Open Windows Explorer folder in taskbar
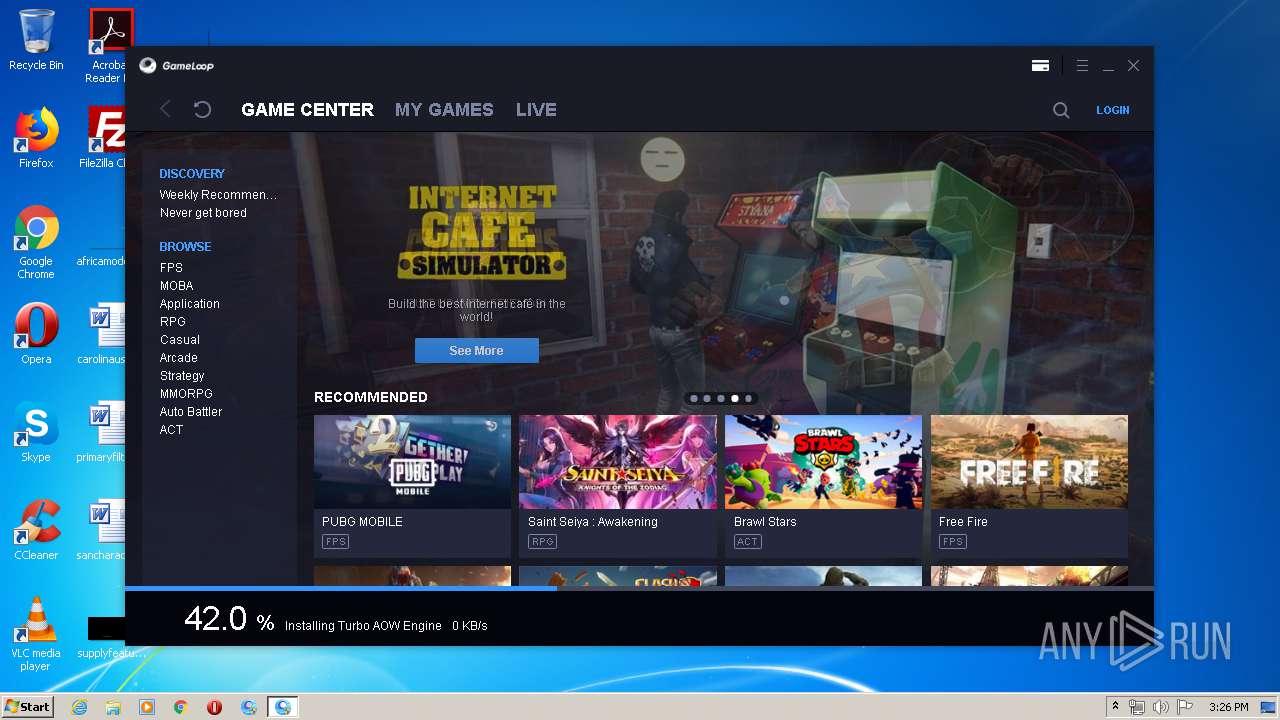Viewport: 1280px width, 720px height. [113, 707]
